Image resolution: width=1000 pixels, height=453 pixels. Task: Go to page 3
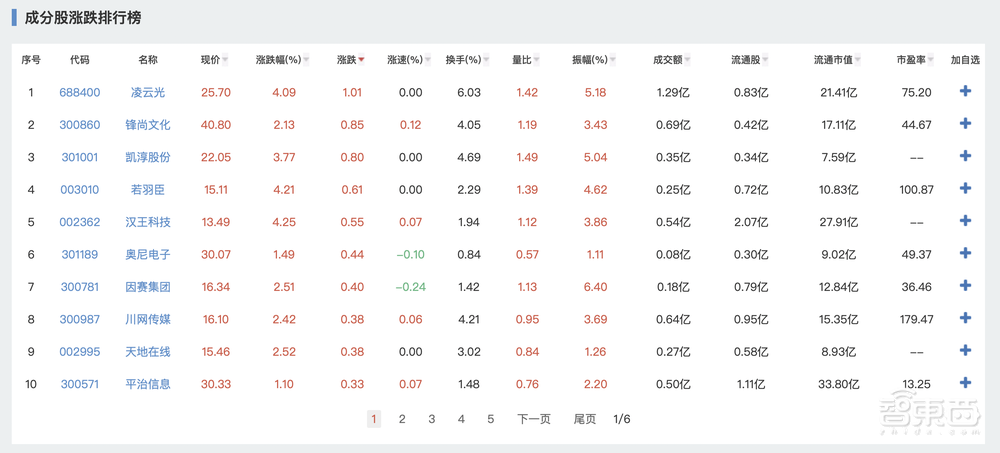[x=432, y=419]
